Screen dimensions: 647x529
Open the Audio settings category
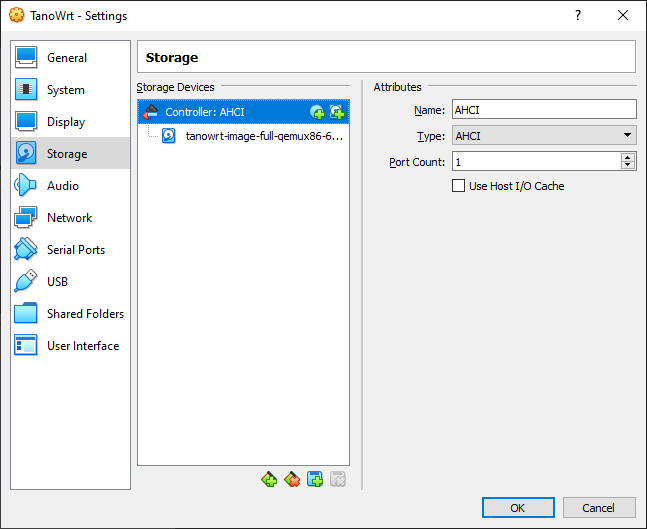click(71, 186)
